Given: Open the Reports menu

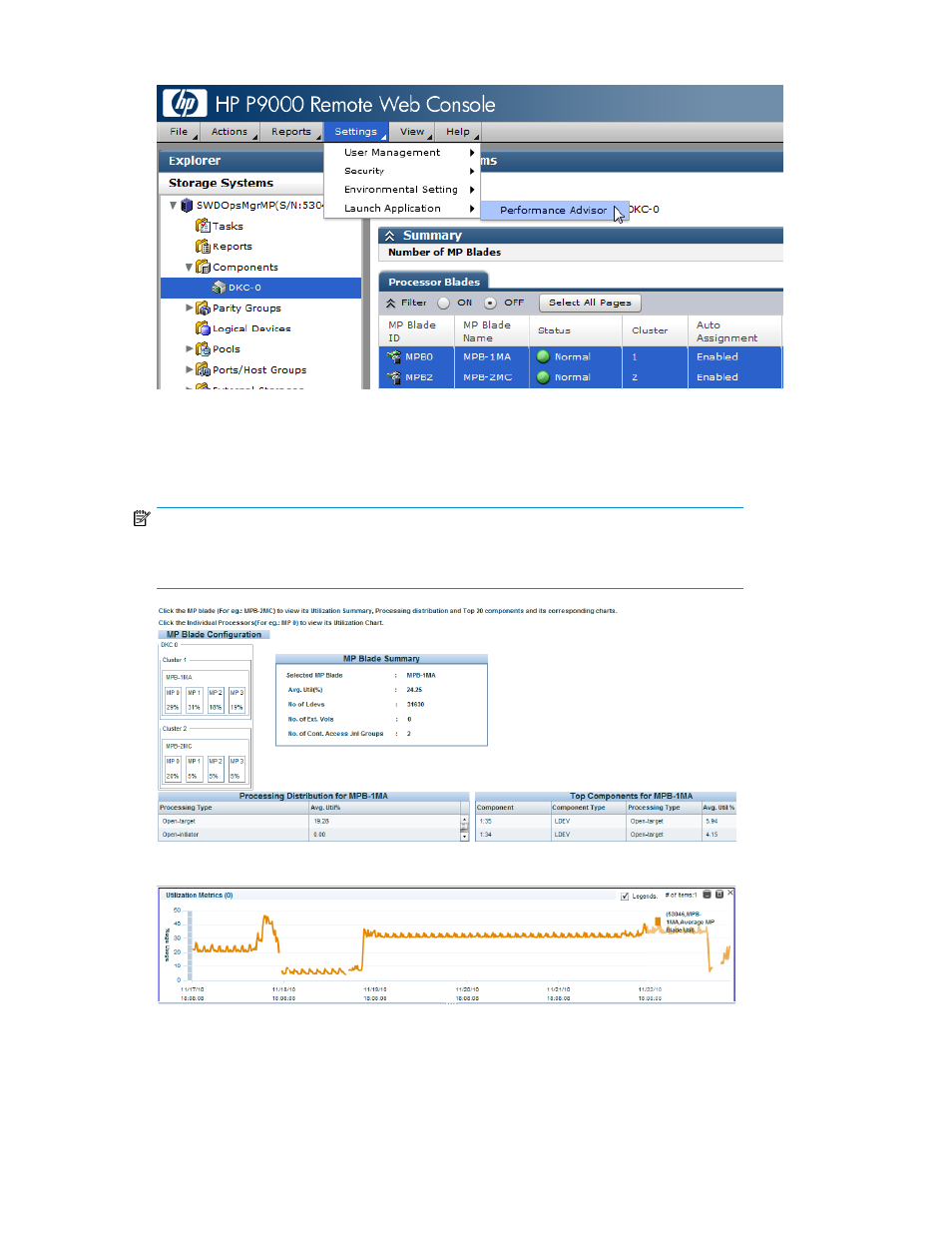Looking at the screenshot, I should (292, 132).
